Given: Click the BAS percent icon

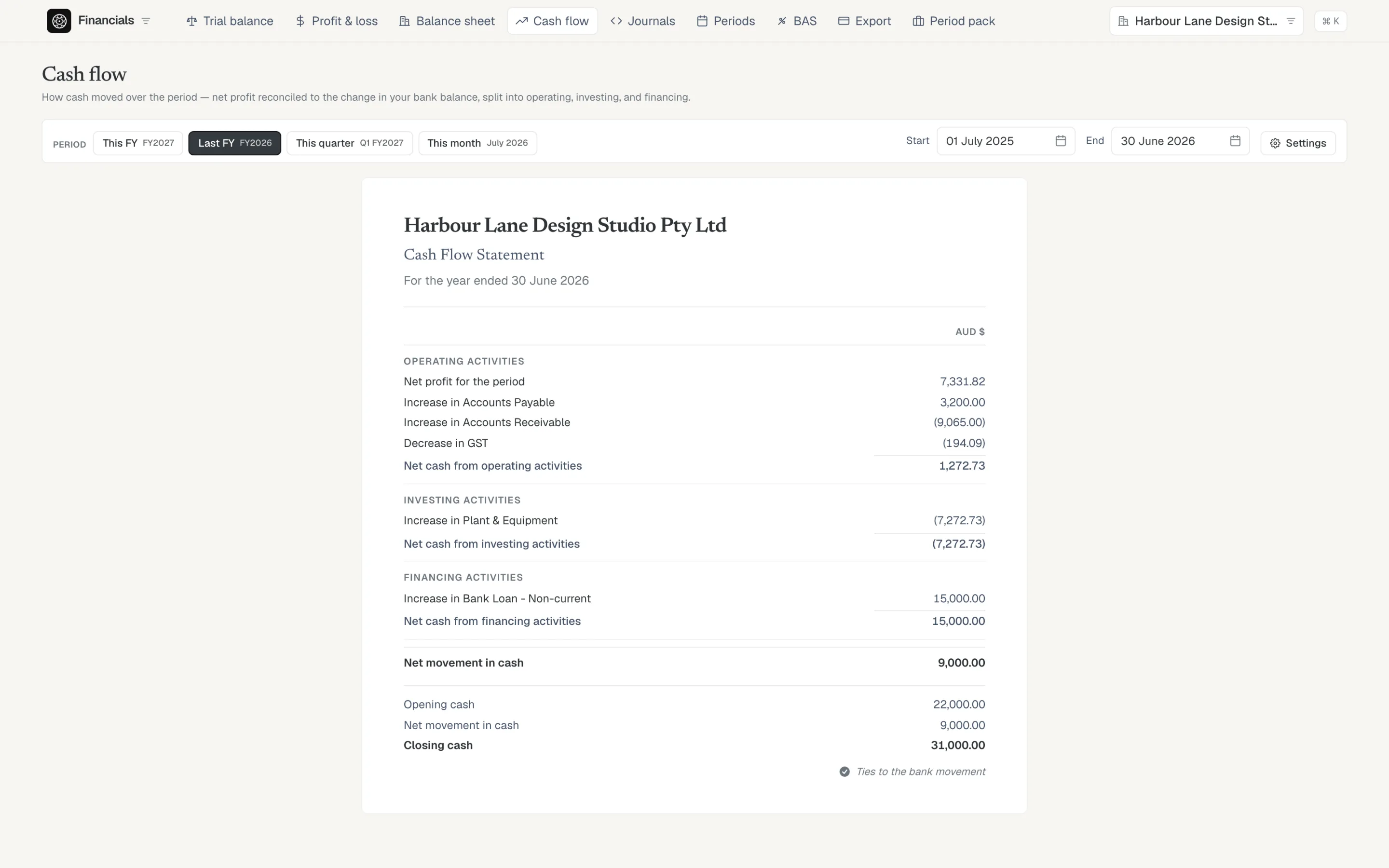Looking at the screenshot, I should point(782,21).
